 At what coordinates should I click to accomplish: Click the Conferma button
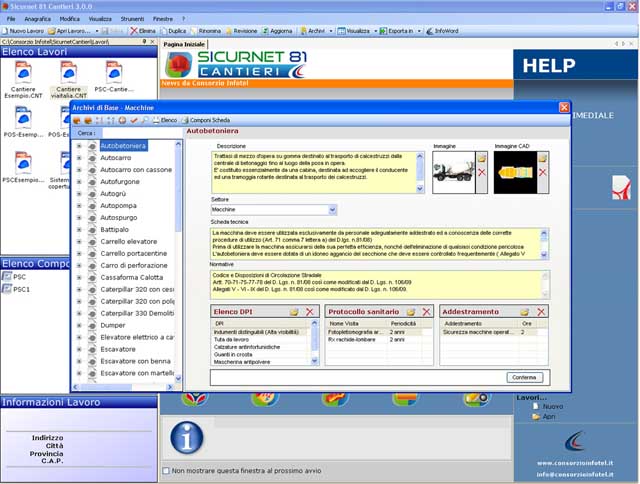[x=524, y=377]
